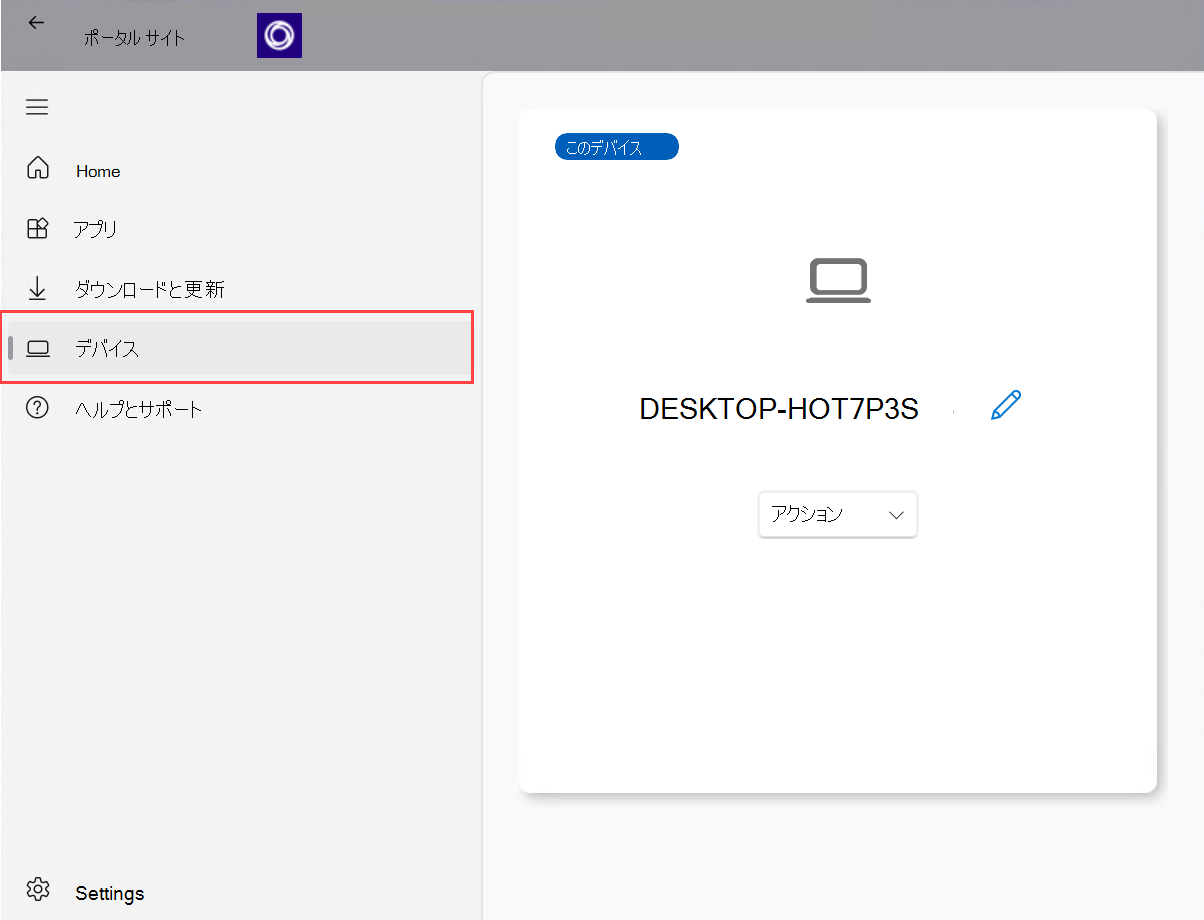Screen dimensions: 1204x920
Task: Open the アプリ page label
Action: 96,230
